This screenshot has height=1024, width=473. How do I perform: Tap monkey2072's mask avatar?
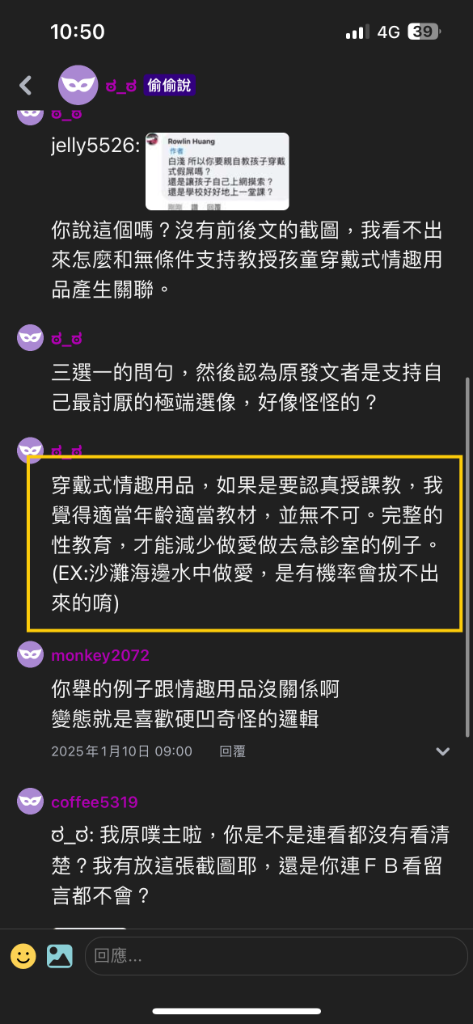click(x=30, y=654)
